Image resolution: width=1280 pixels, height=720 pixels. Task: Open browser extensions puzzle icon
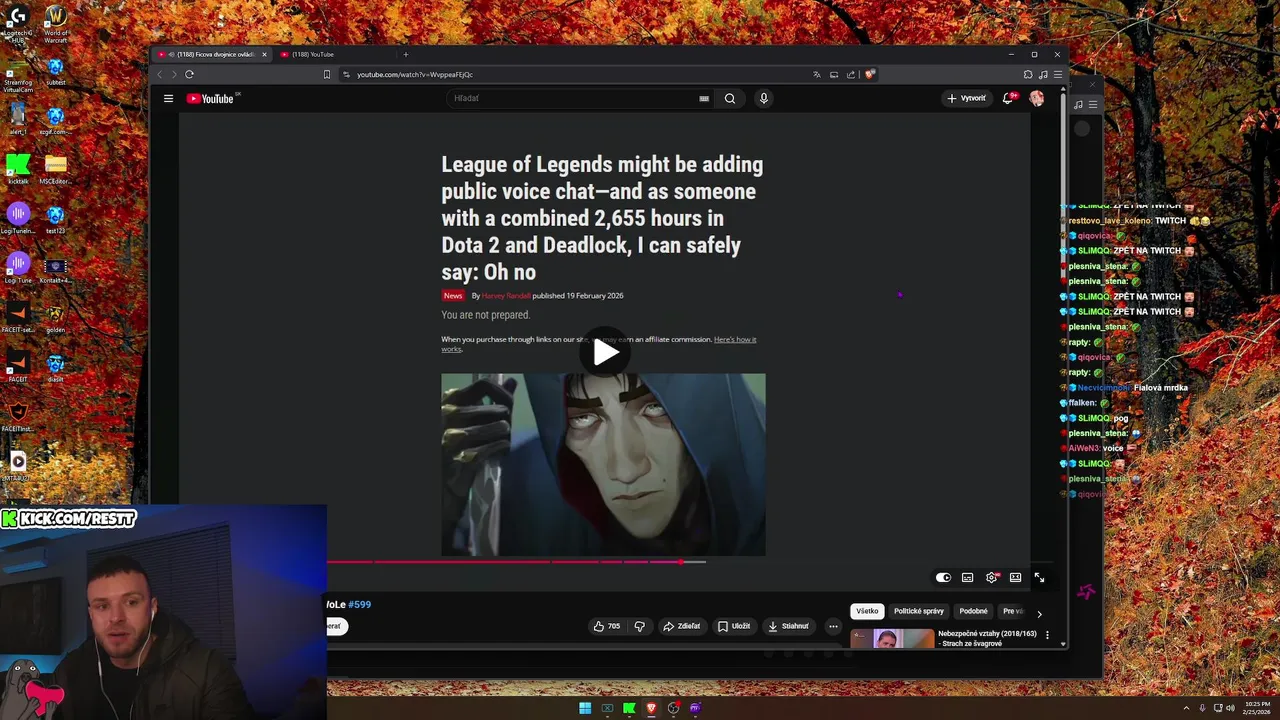point(1028,74)
